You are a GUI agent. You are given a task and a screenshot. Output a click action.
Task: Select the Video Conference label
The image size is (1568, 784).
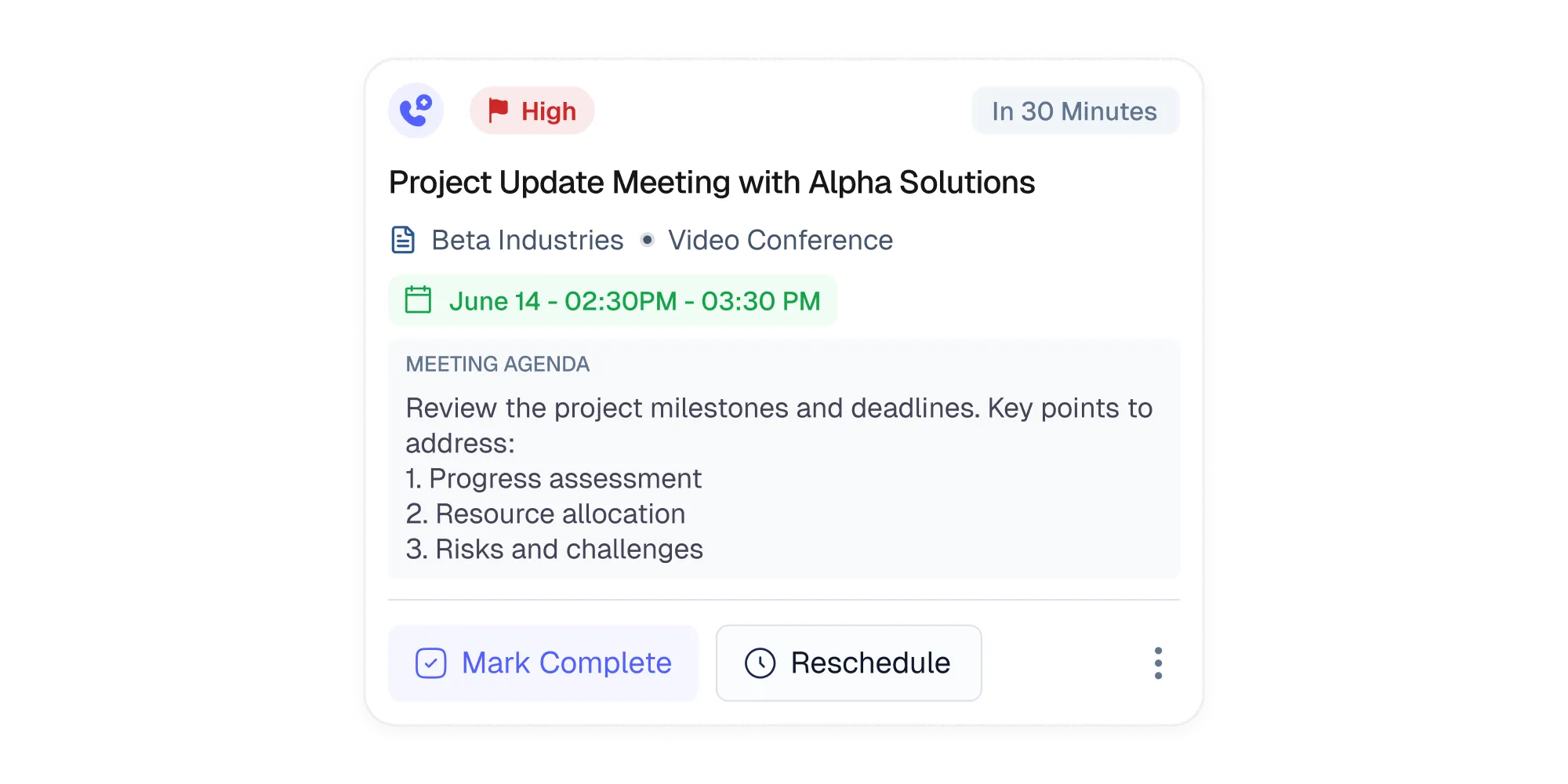(x=779, y=240)
